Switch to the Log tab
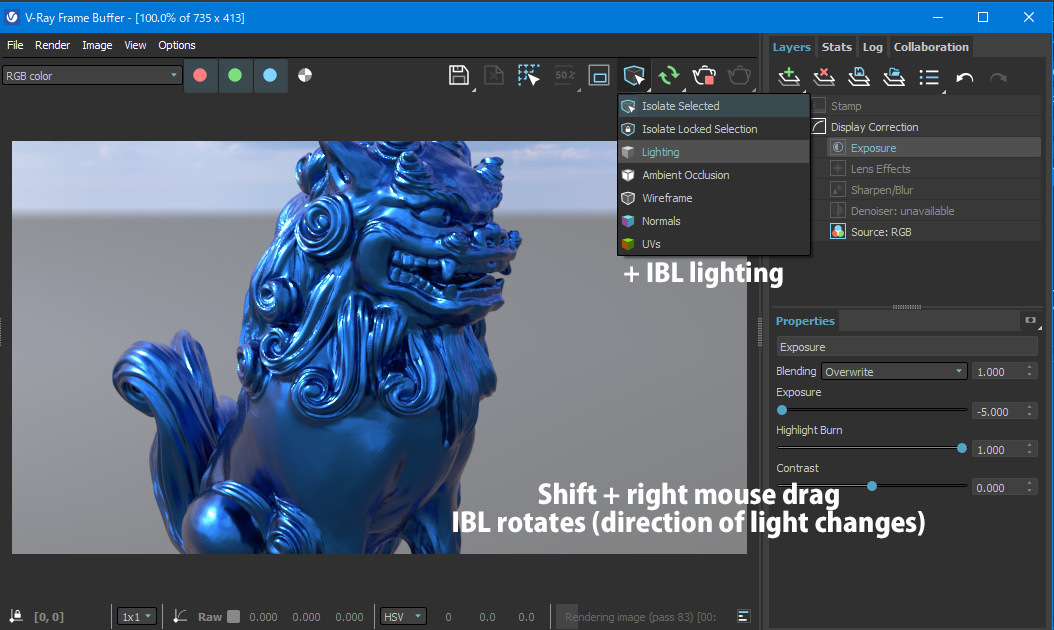Viewport: 1054px width, 630px height. 873,46
